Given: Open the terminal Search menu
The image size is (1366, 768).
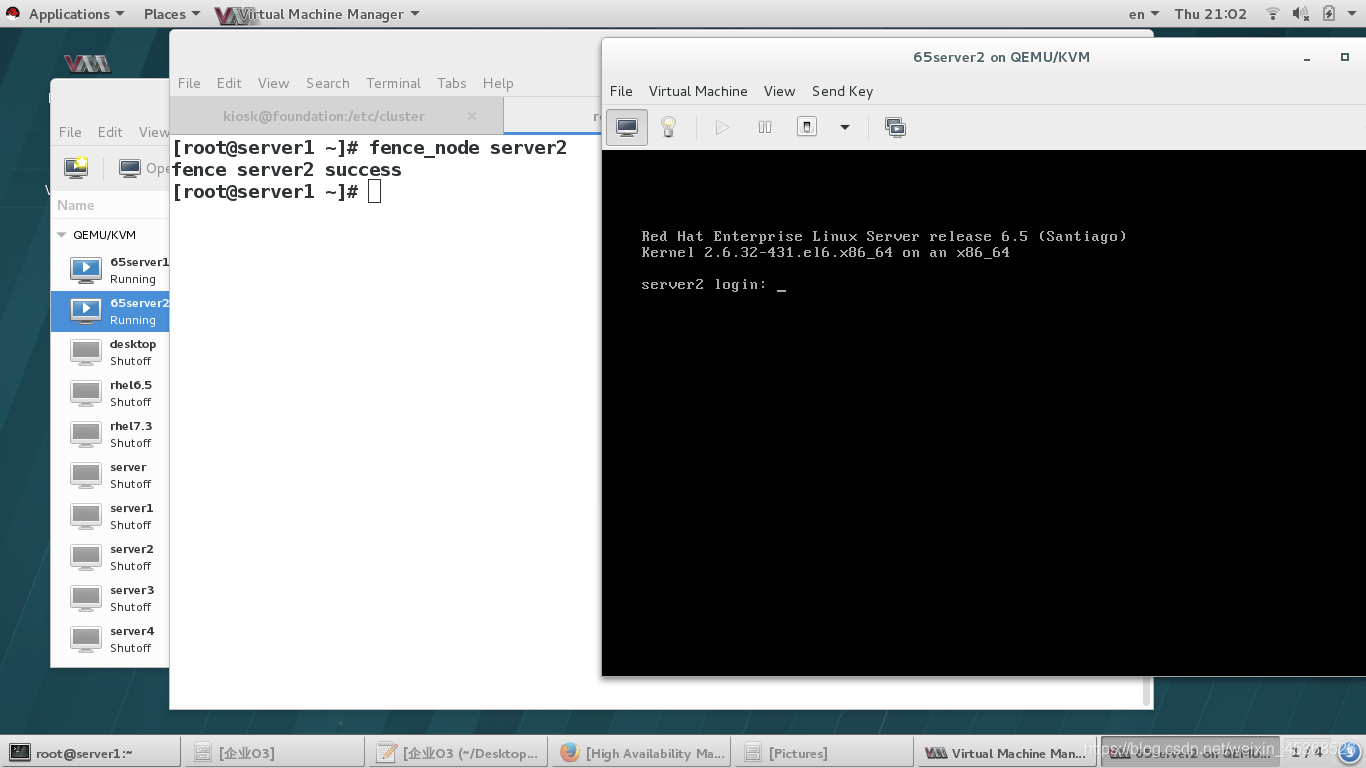Looking at the screenshot, I should coord(328,83).
